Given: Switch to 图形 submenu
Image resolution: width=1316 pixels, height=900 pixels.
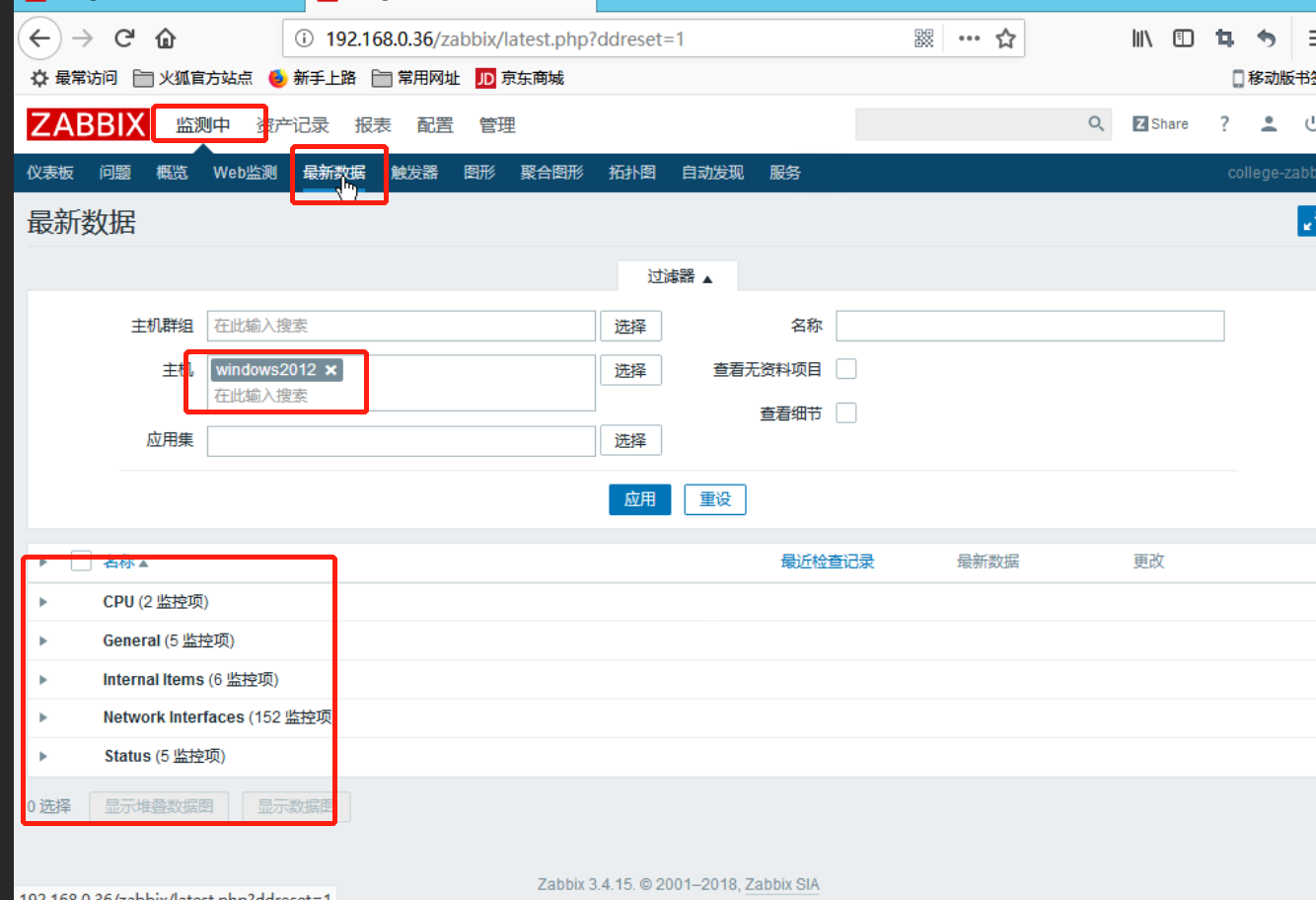Looking at the screenshot, I should pyautogui.click(x=479, y=173).
